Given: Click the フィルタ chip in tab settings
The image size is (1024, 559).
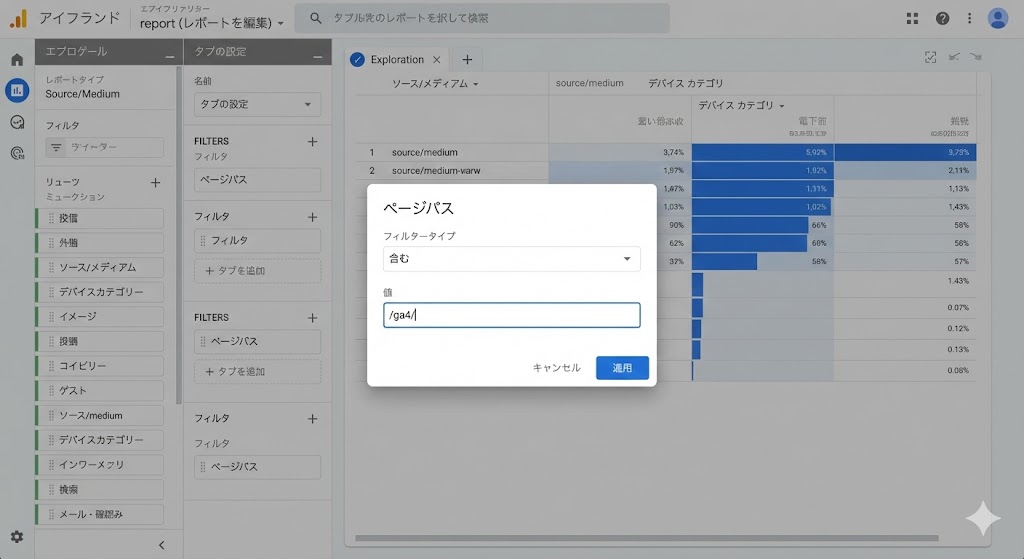Looking at the screenshot, I should [x=257, y=240].
